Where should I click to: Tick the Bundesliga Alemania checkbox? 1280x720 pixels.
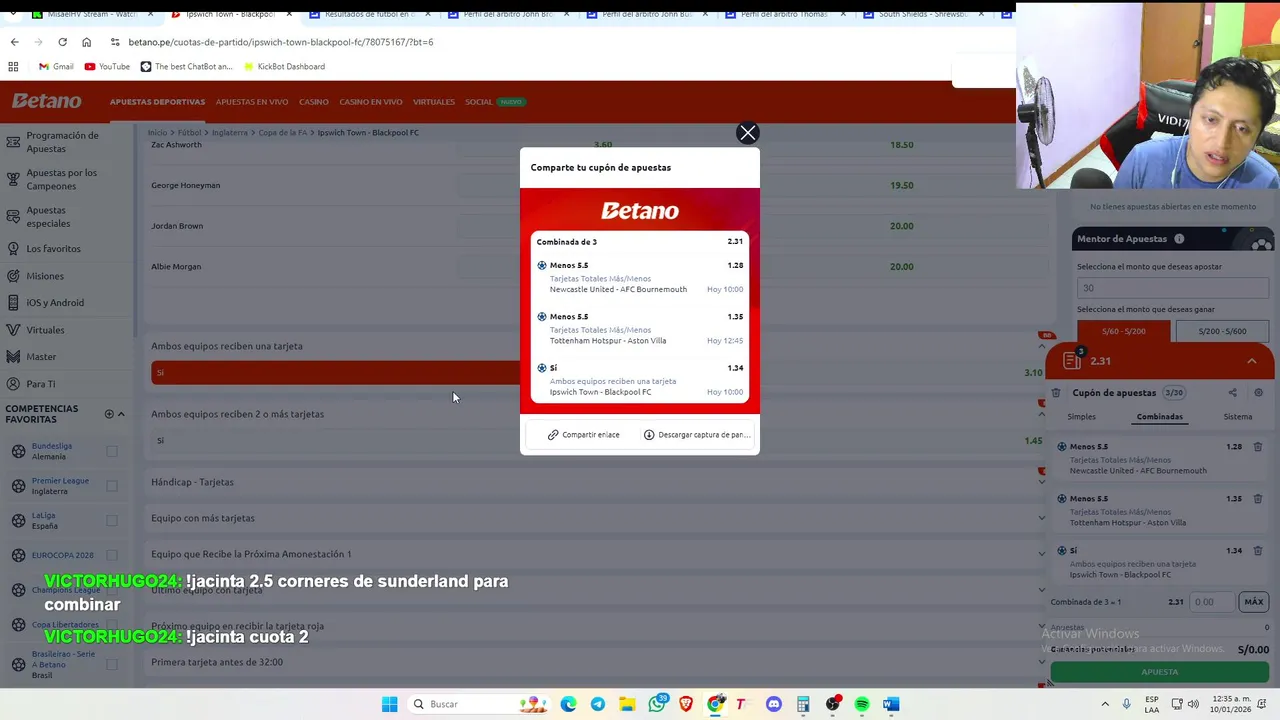(x=112, y=451)
